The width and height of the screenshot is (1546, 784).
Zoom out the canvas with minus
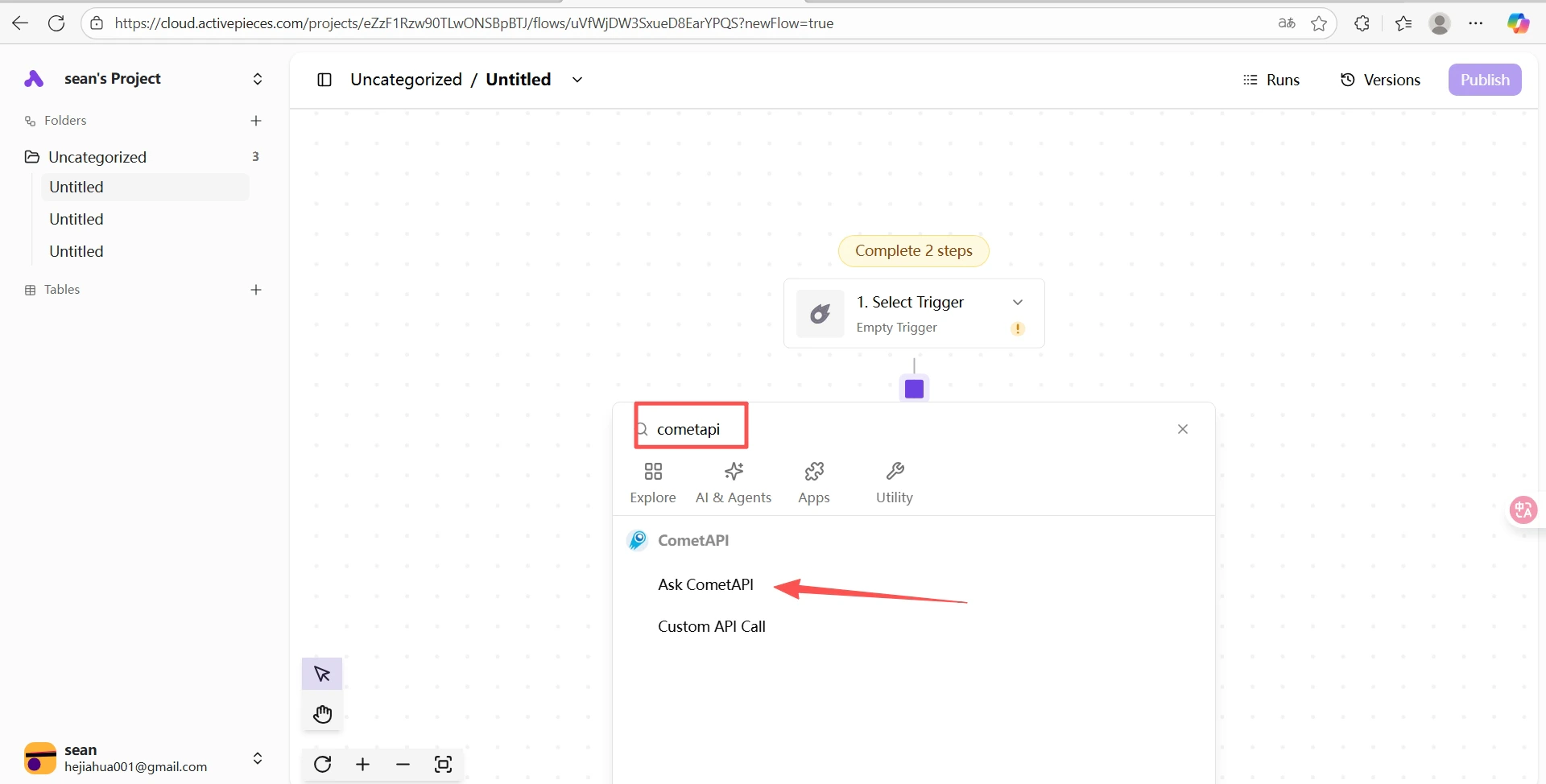(403, 764)
